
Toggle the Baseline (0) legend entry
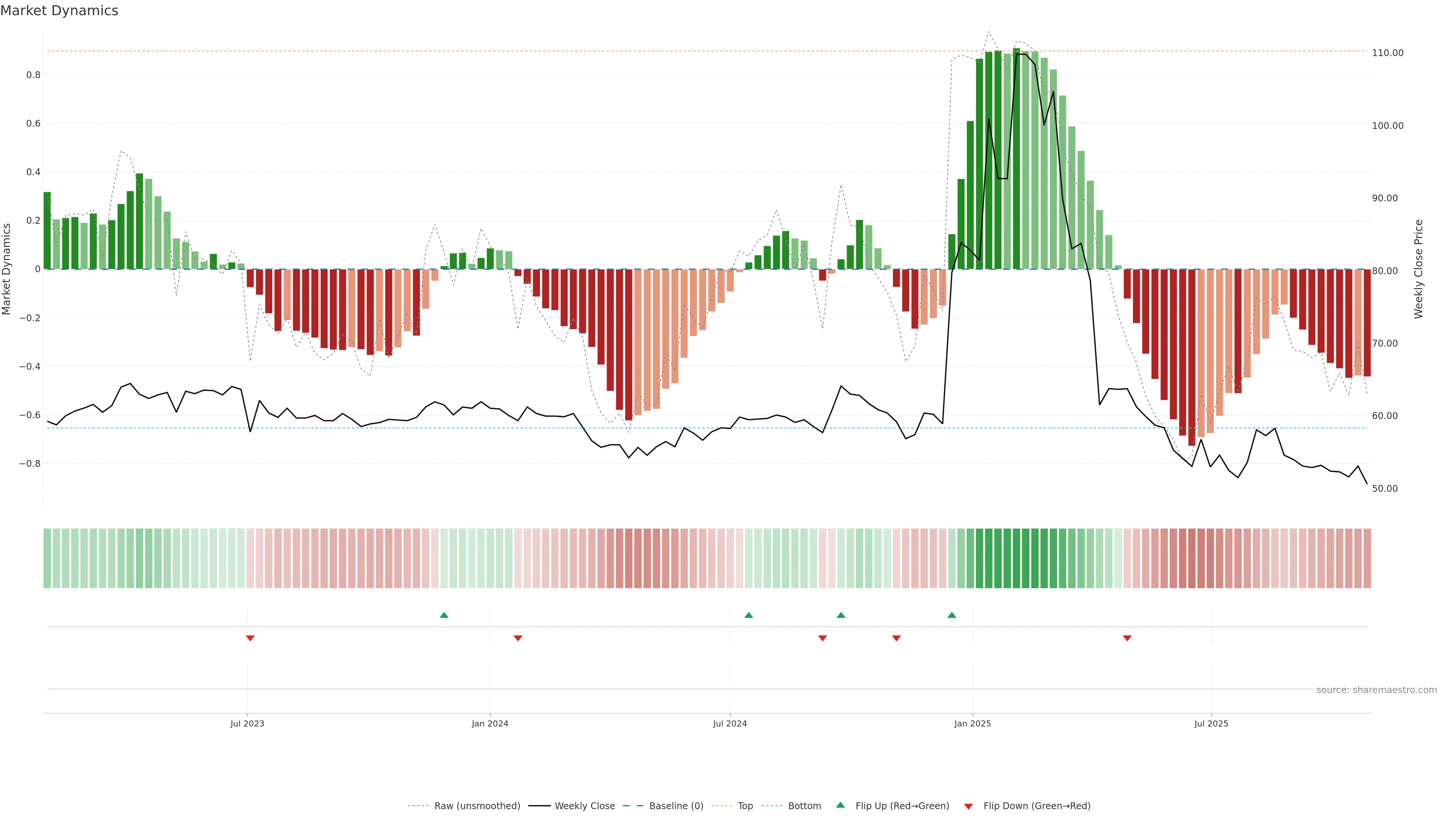[x=676, y=806]
